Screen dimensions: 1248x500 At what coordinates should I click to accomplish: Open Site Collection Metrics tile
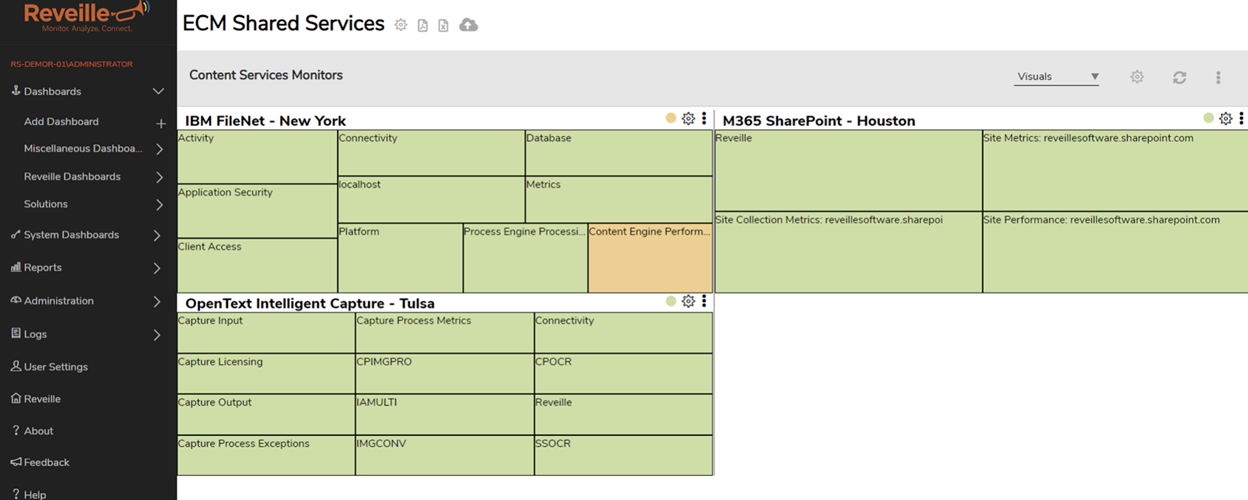(x=849, y=252)
